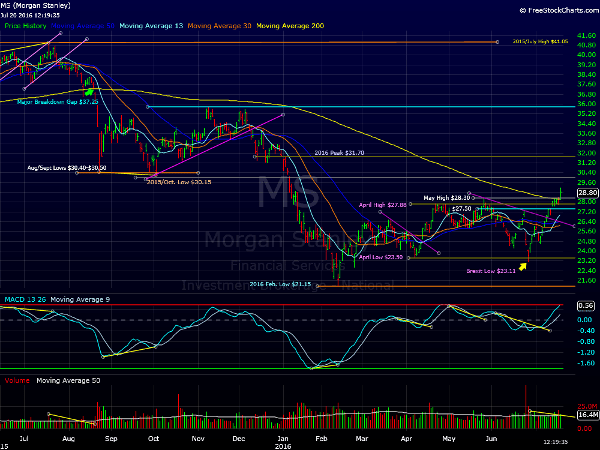The image size is (600, 450).
Task: Click the 41.60 price axis value
Action: click(587, 36)
